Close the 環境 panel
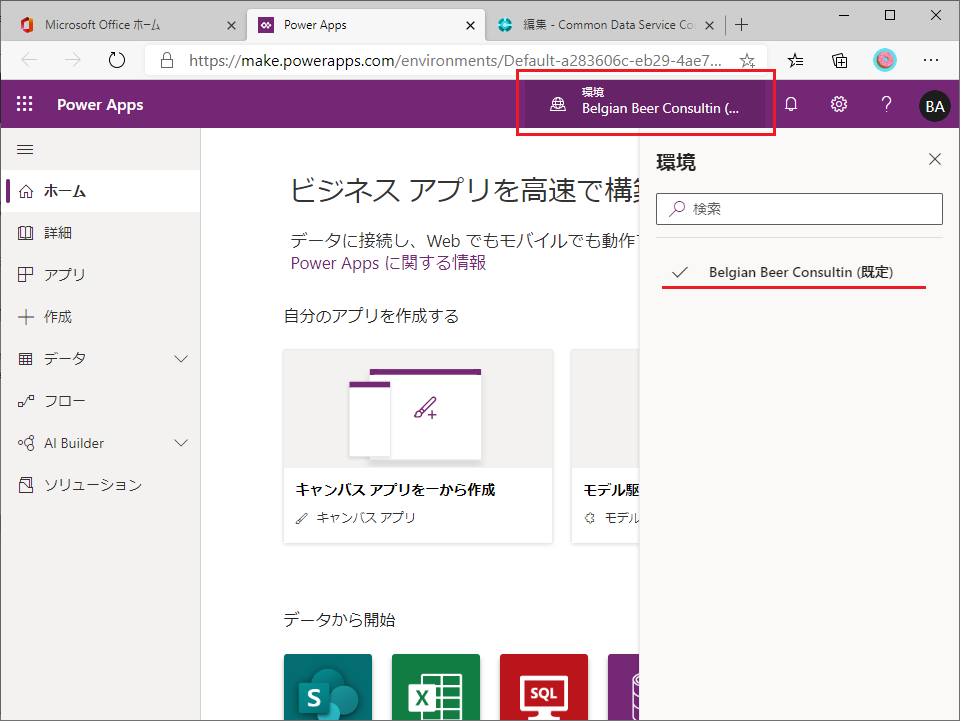 [935, 159]
